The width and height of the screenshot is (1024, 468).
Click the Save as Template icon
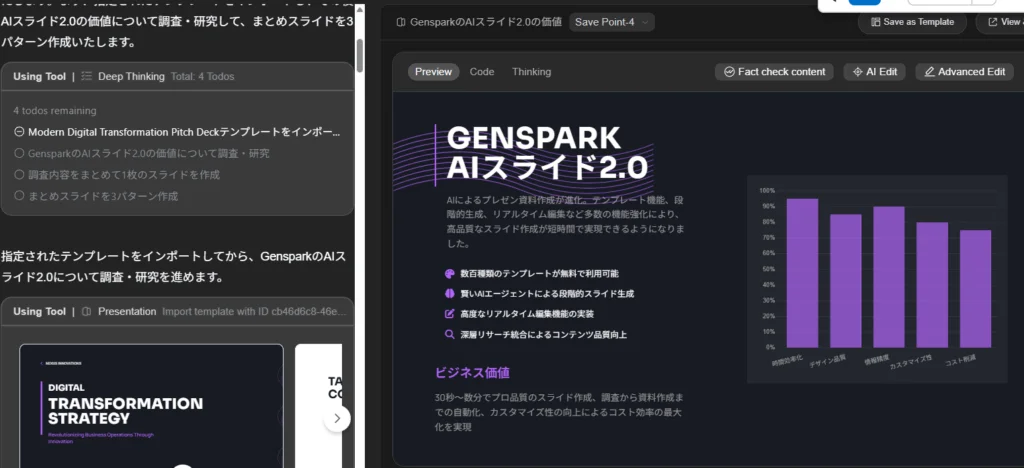[875, 22]
